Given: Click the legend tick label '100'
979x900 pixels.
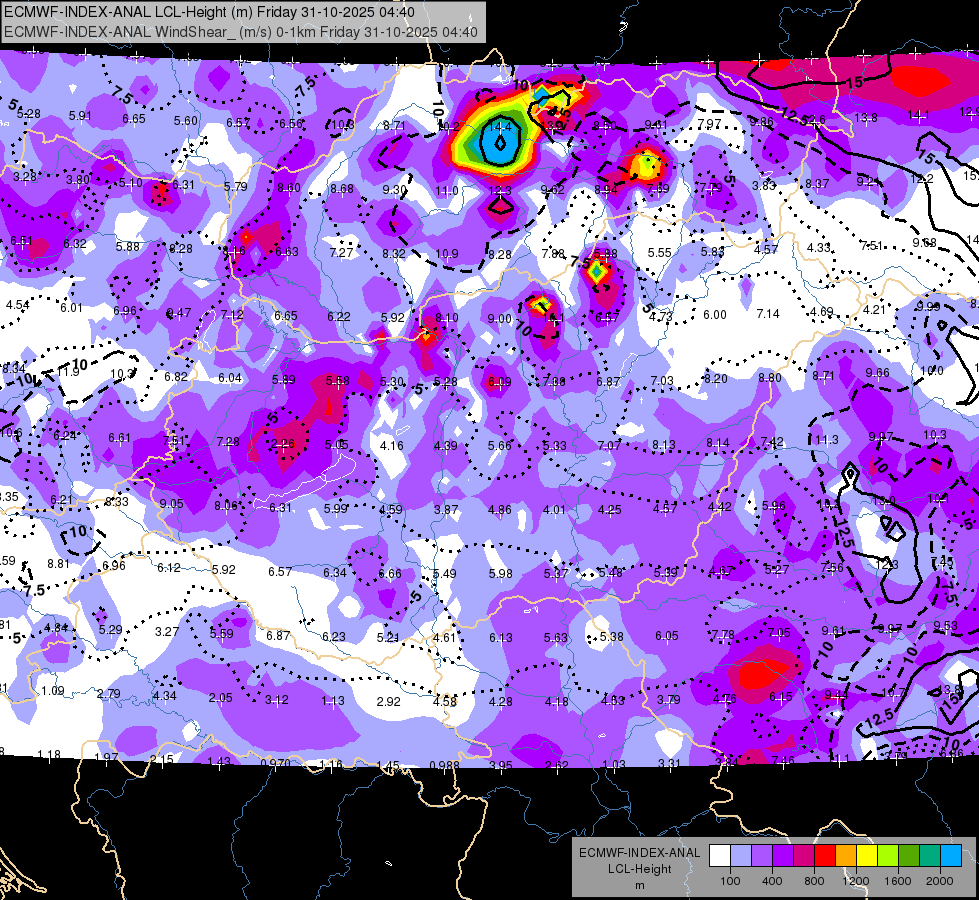Looking at the screenshot, I should click(730, 881).
